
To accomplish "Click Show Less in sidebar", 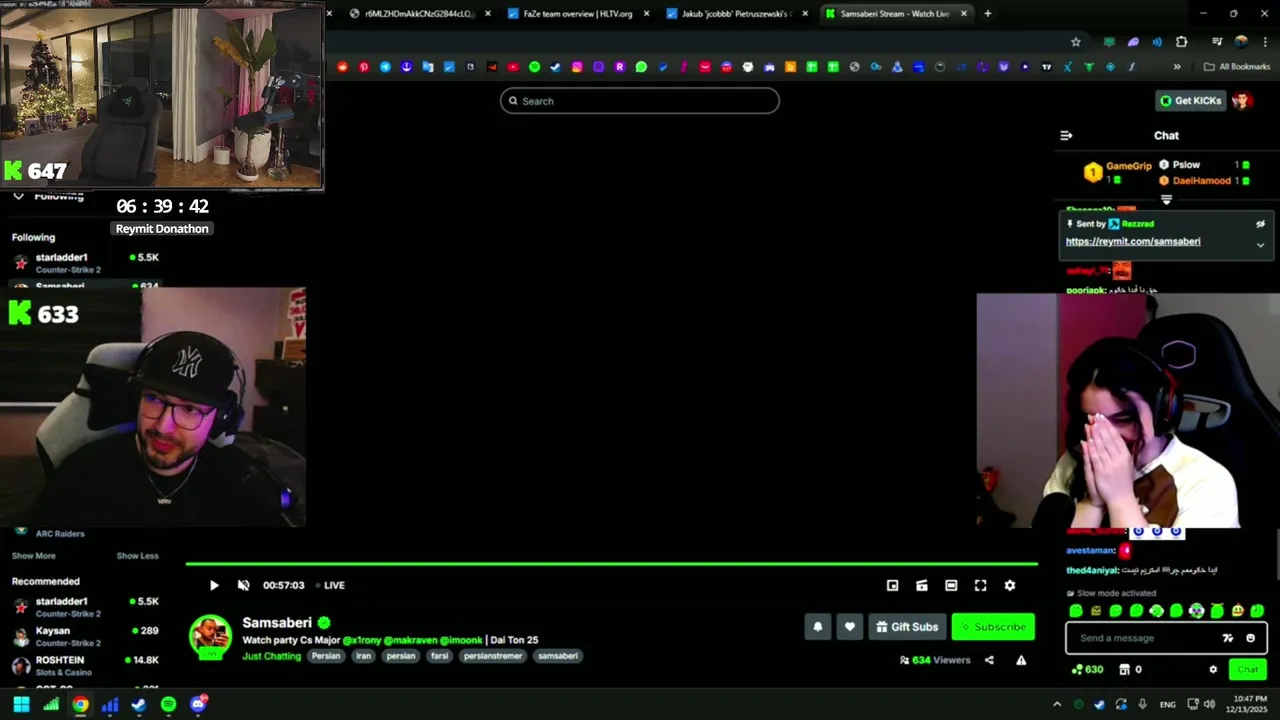I will (x=137, y=556).
